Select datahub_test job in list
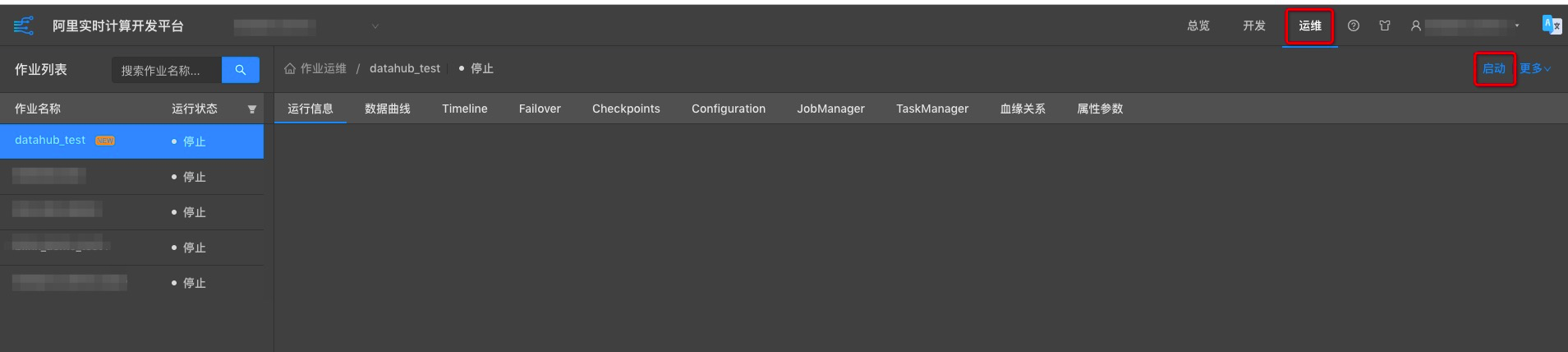 pyautogui.click(x=50, y=141)
